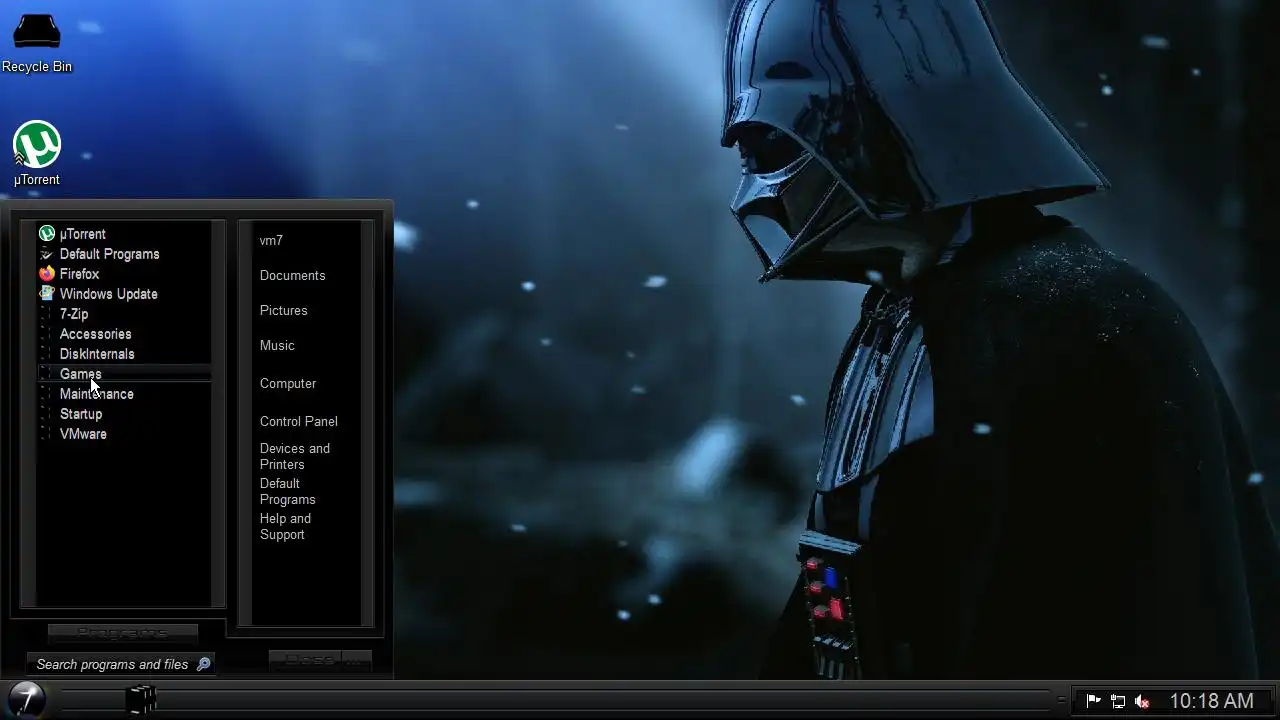Open the Recycle Bin desktop icon
The image size is (1280, 720).
tap(37, 43)
